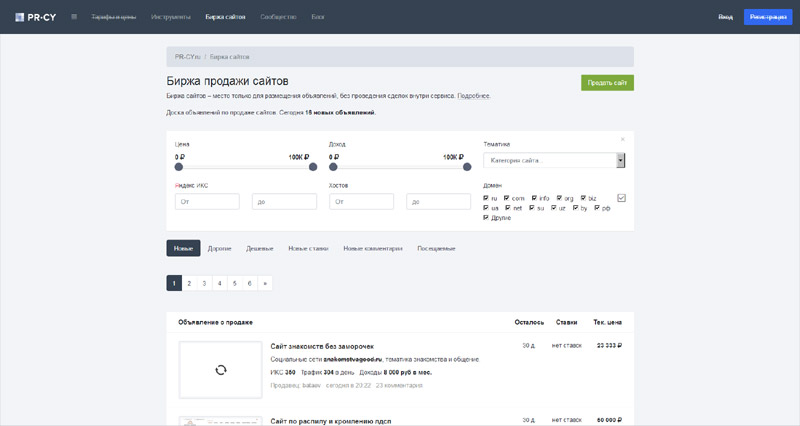The width and height of the screenshot is (800, 426).
Task: Toggle the ru domain checkbox
Action: click(486, 198)
